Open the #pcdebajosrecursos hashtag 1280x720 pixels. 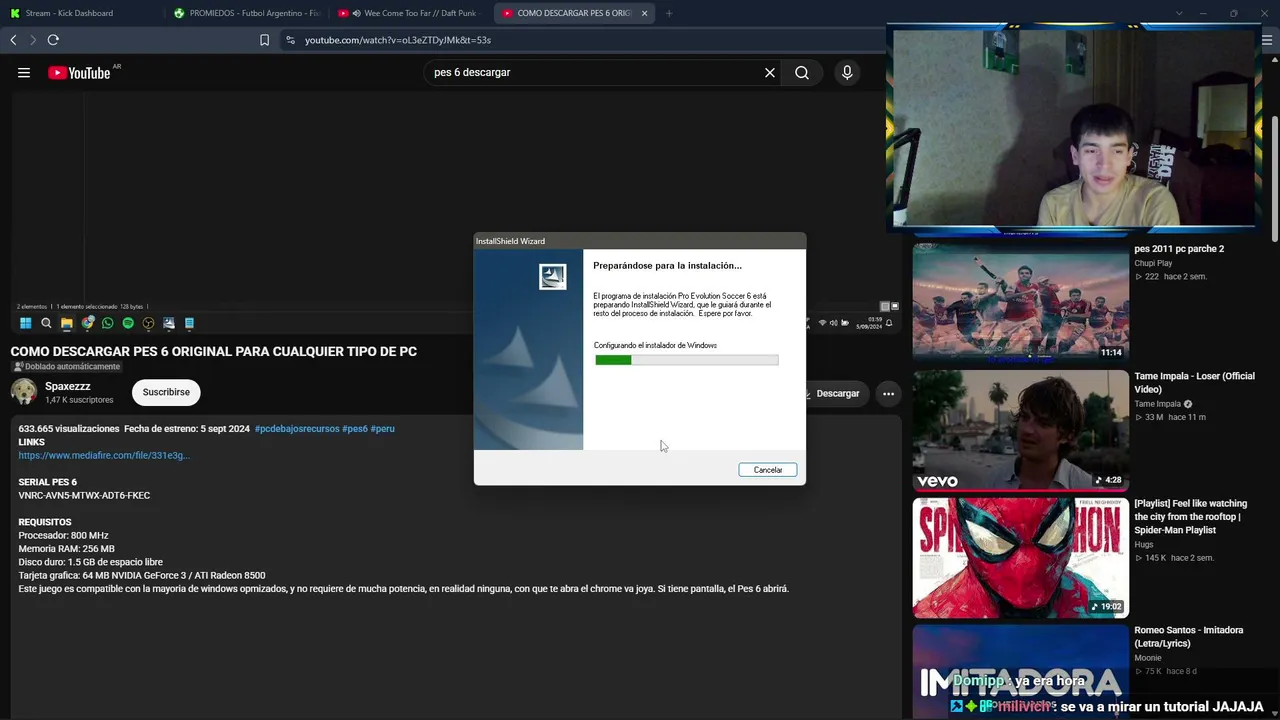pyautogui.click(x=297, y=429)
